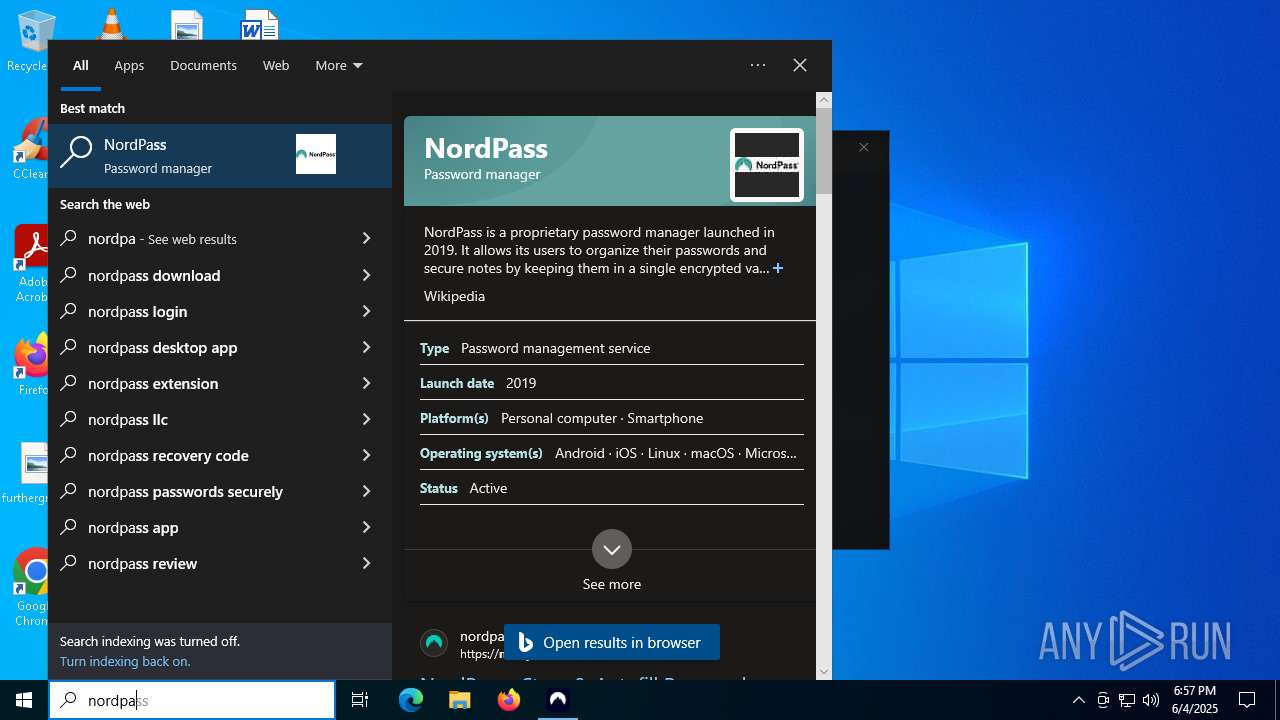This screenshot has width=1280, height=720.
Task: Open the nordpass web result icon
Action: [434, 643]
